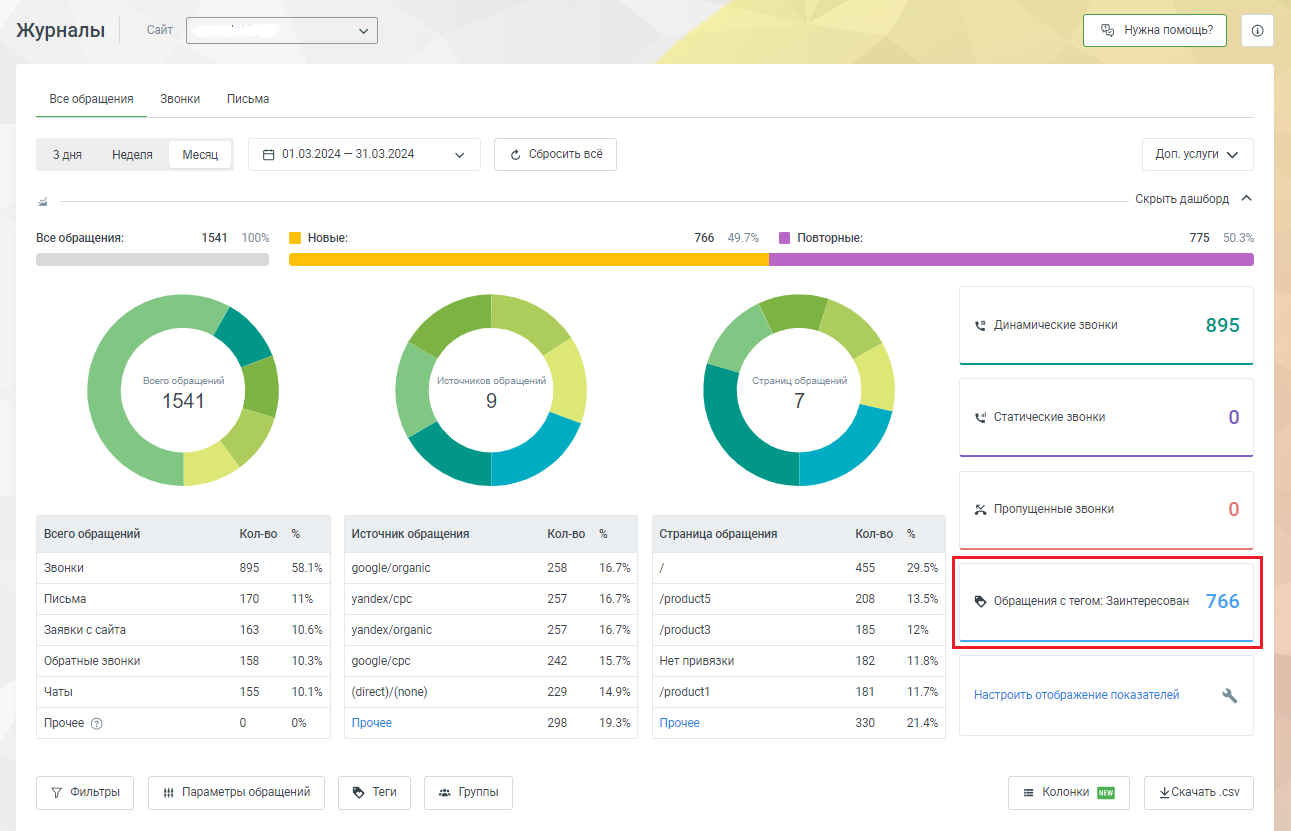Expand the Доп. услуги dropdown
The width and height of the screenshot is (1291, 831).
pyautogui.click(x=1197, y=155)
